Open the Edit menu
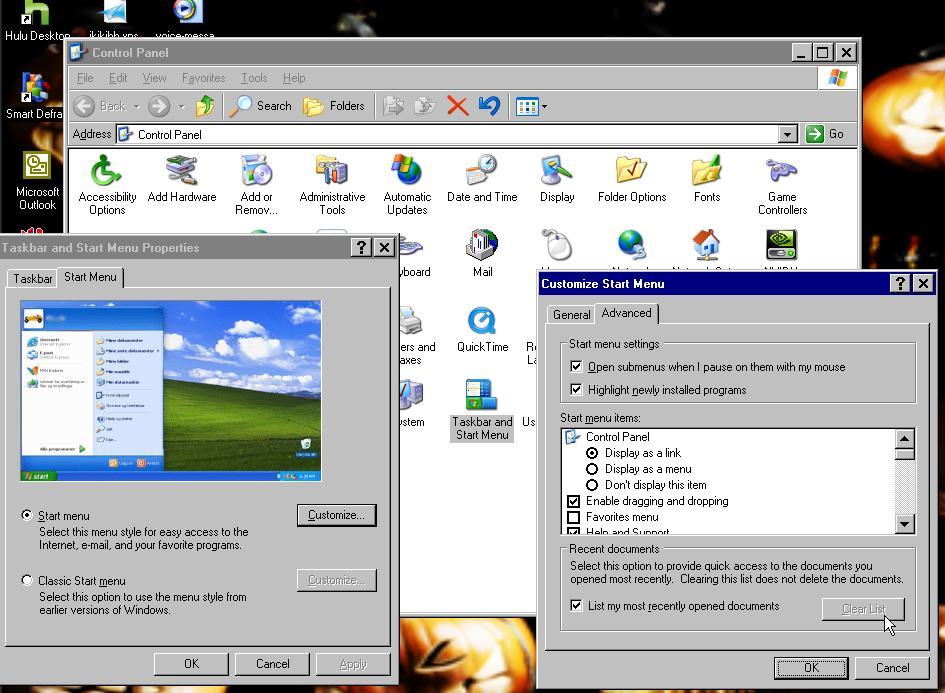The image size is (945, 693). 118,78
